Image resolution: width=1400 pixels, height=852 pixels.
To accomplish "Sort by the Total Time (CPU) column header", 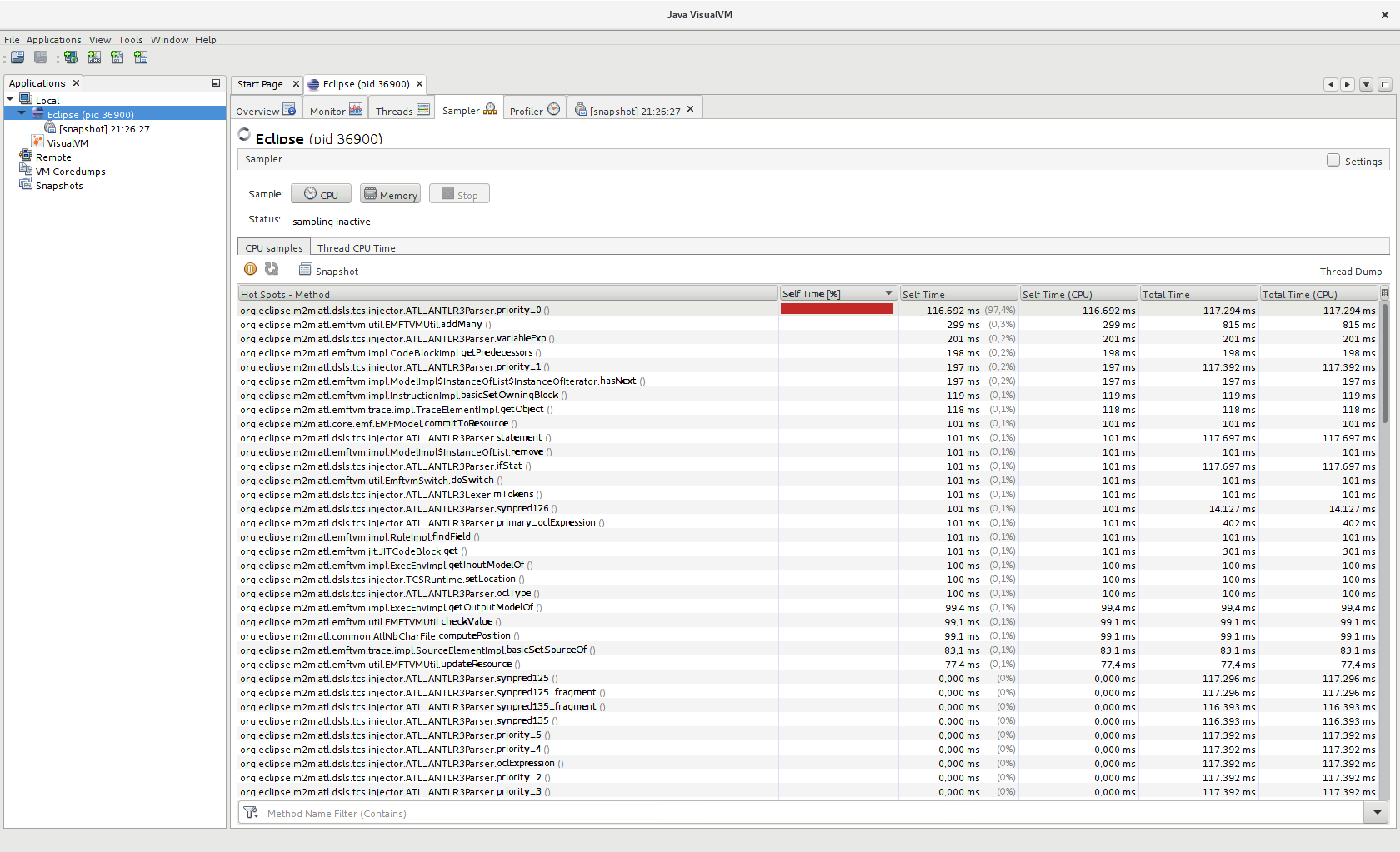I will tap(1318, 294).
